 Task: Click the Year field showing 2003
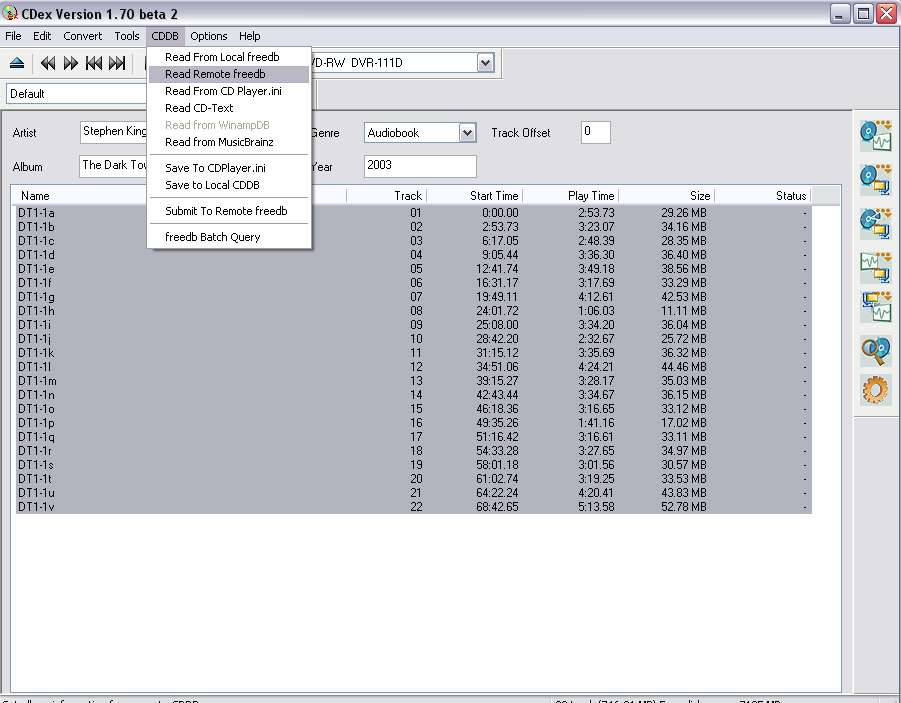point(420,166)
